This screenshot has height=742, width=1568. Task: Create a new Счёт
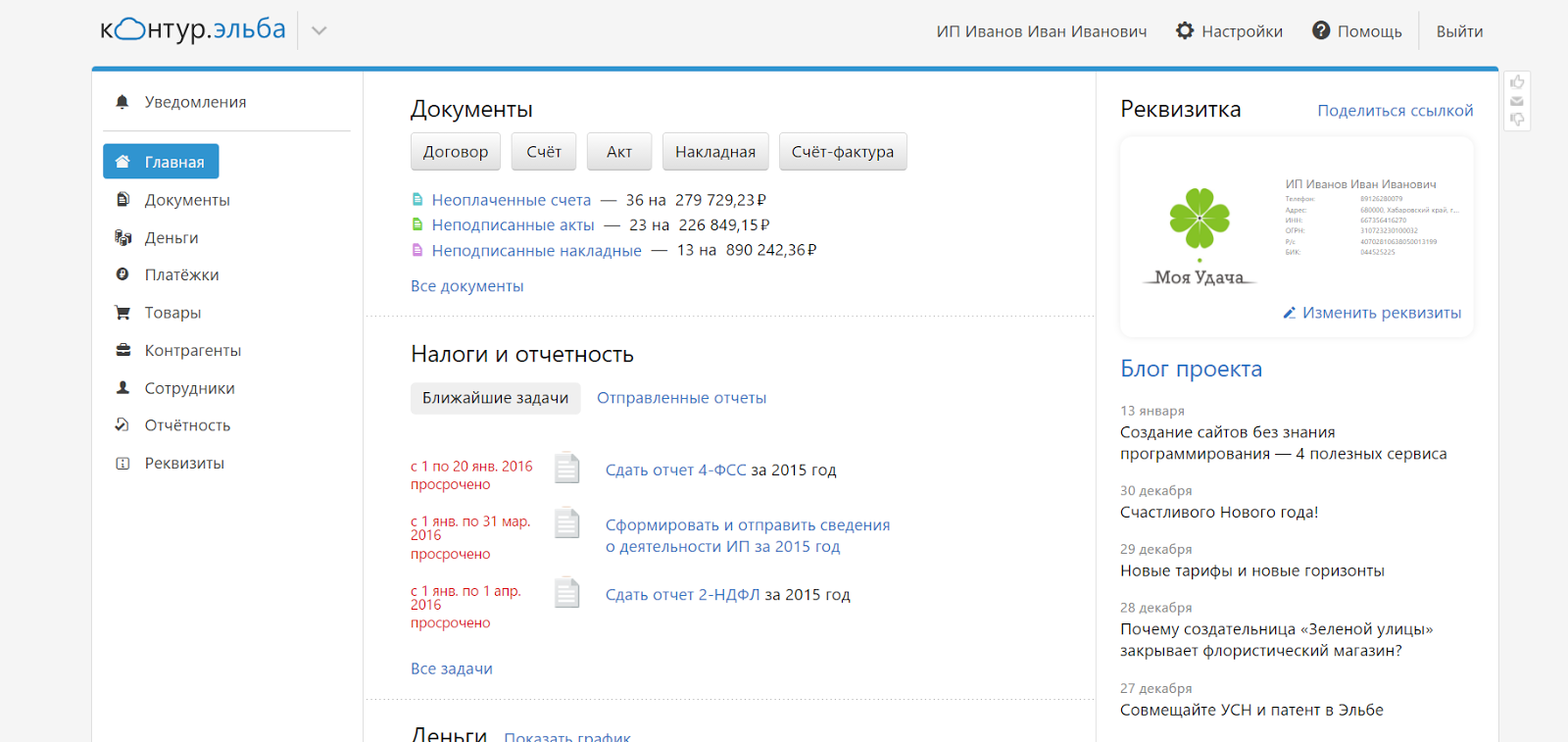(544, 152)
